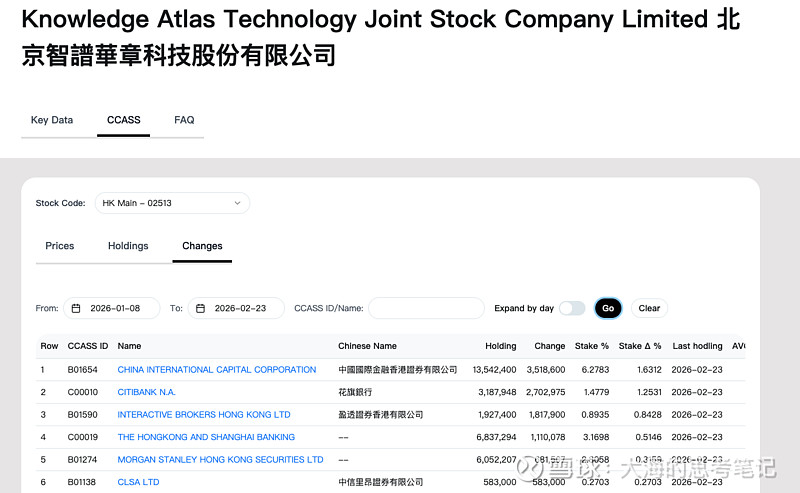
Task: Focus the CCASS ID/Name input field
Action: pos(426,308)
